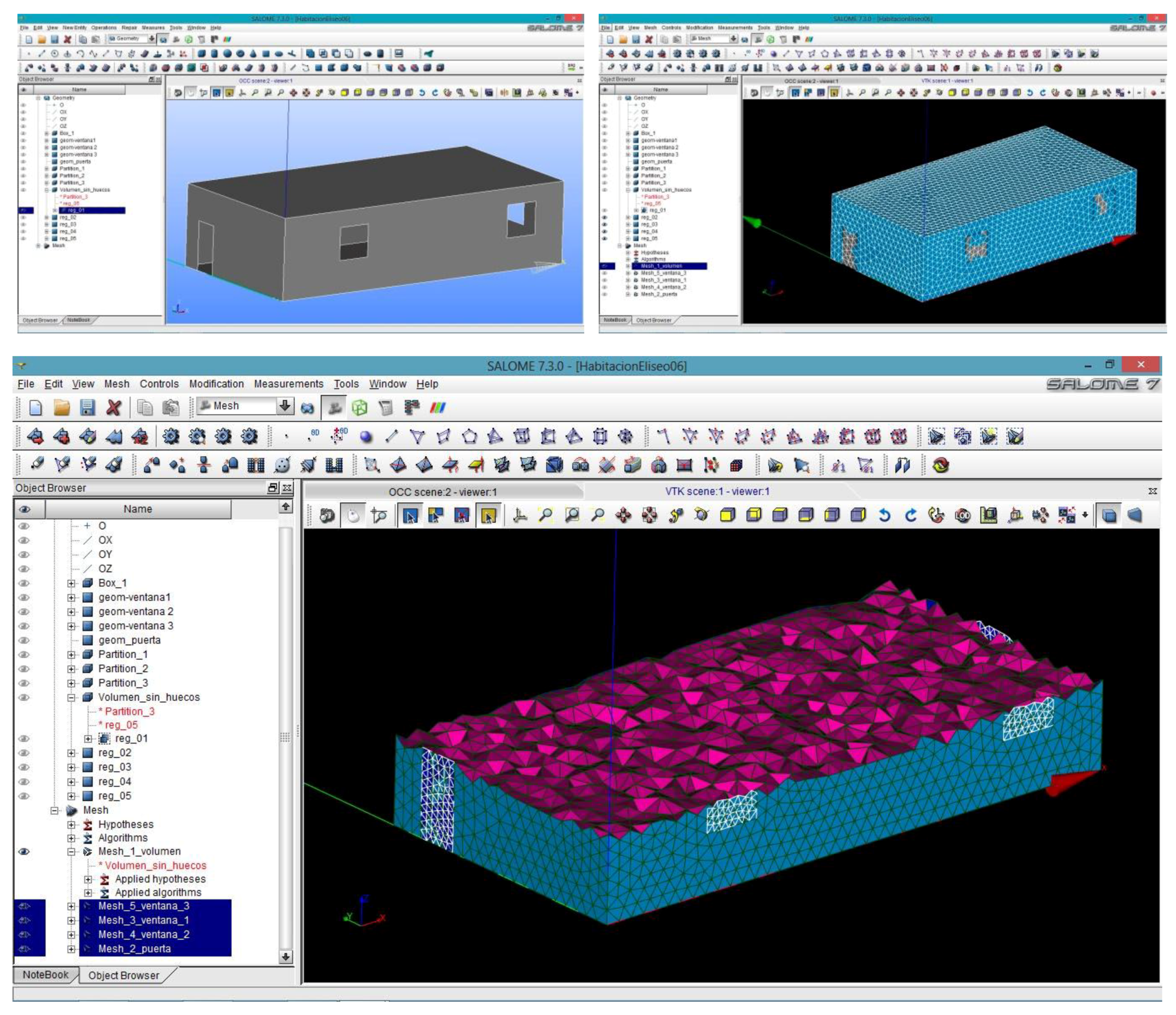
Task: Click the Dump view camera icon
Action: point(327,515)
